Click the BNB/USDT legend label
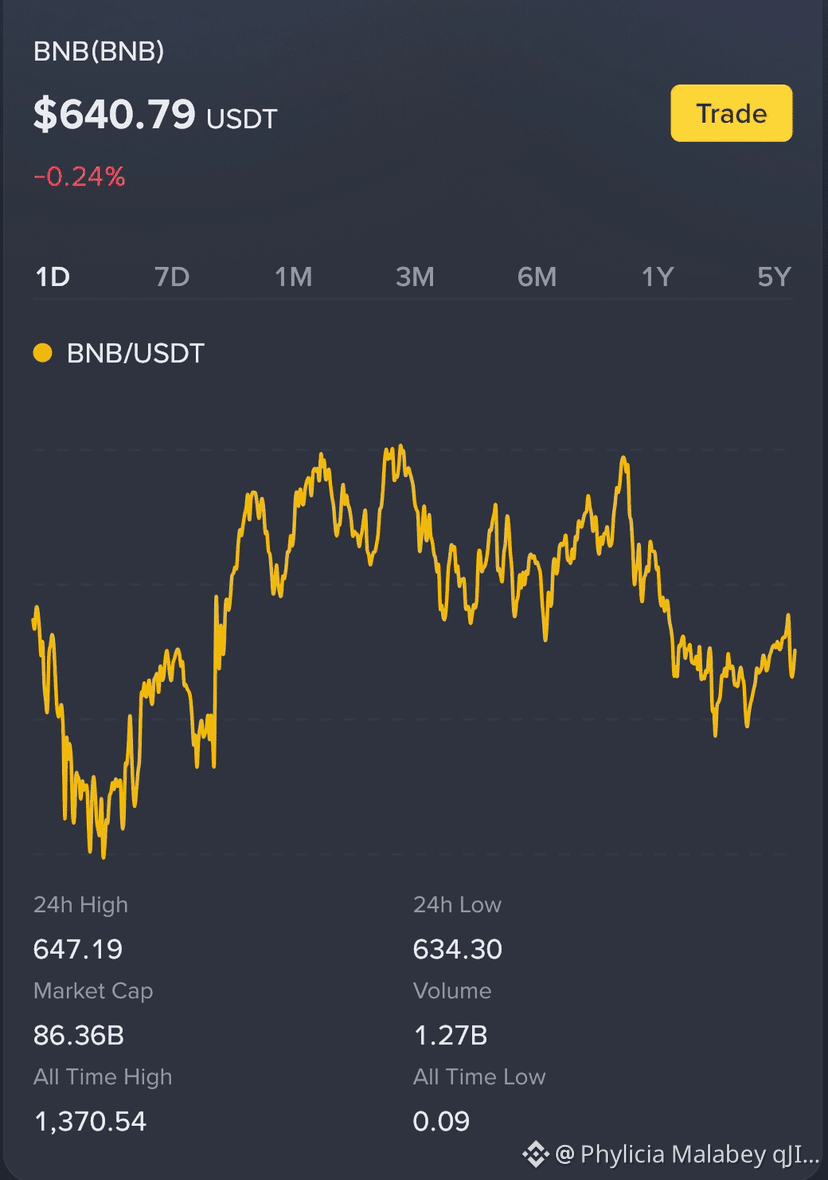The width and height of the screenshot is (828, 1180). (x=135, y=353)
